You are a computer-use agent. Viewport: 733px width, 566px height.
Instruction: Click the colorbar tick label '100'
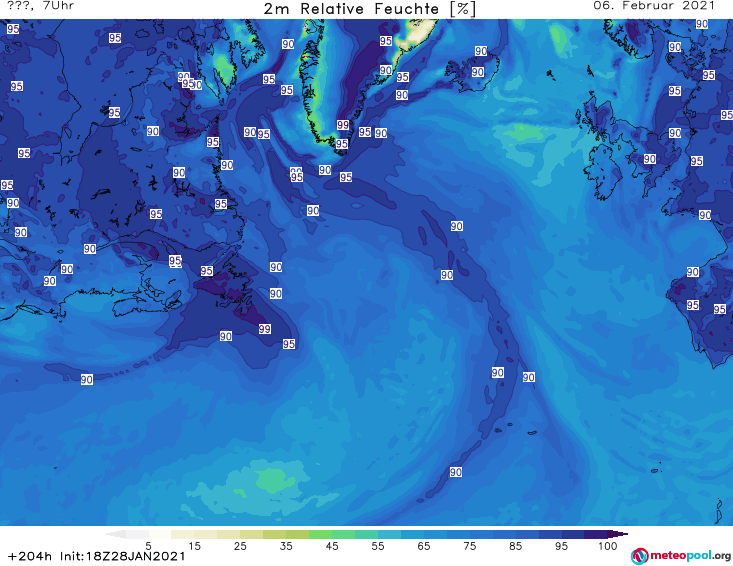click(608, 546)
